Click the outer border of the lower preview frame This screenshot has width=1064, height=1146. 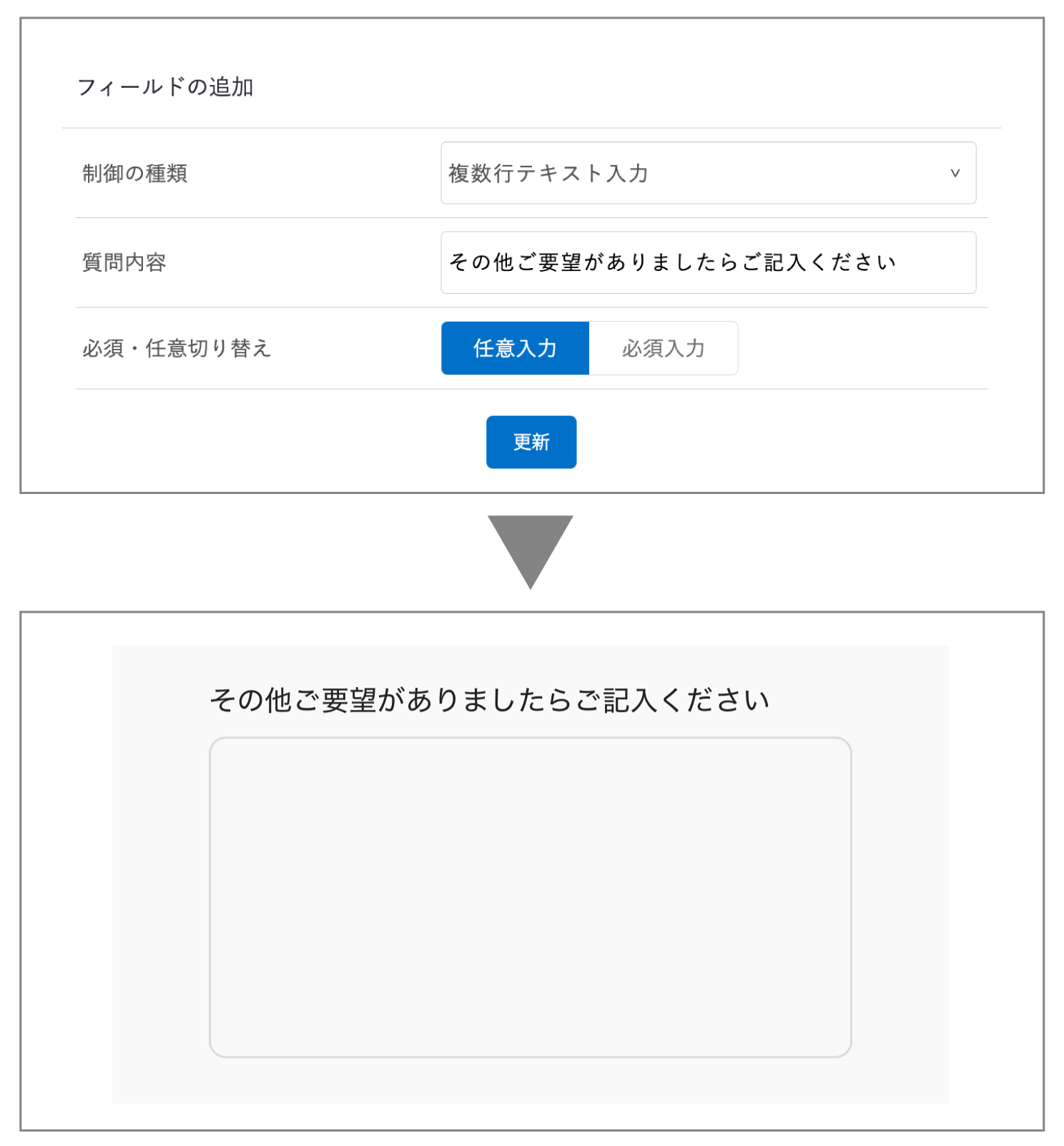[531, 612]
